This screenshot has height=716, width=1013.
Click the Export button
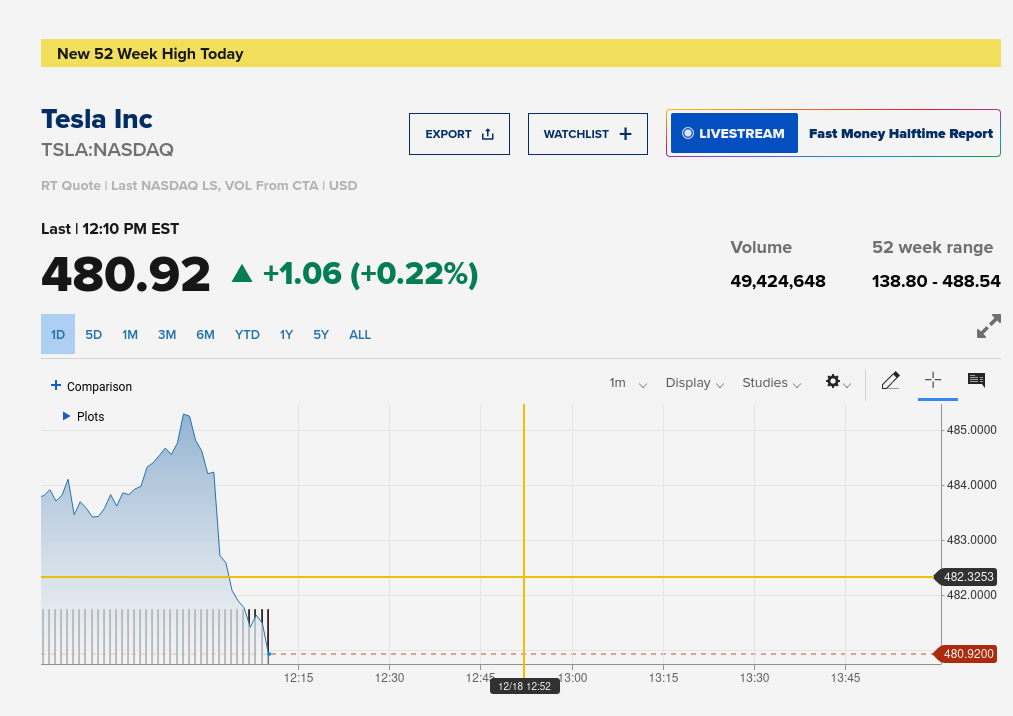[x=459, y=134]
